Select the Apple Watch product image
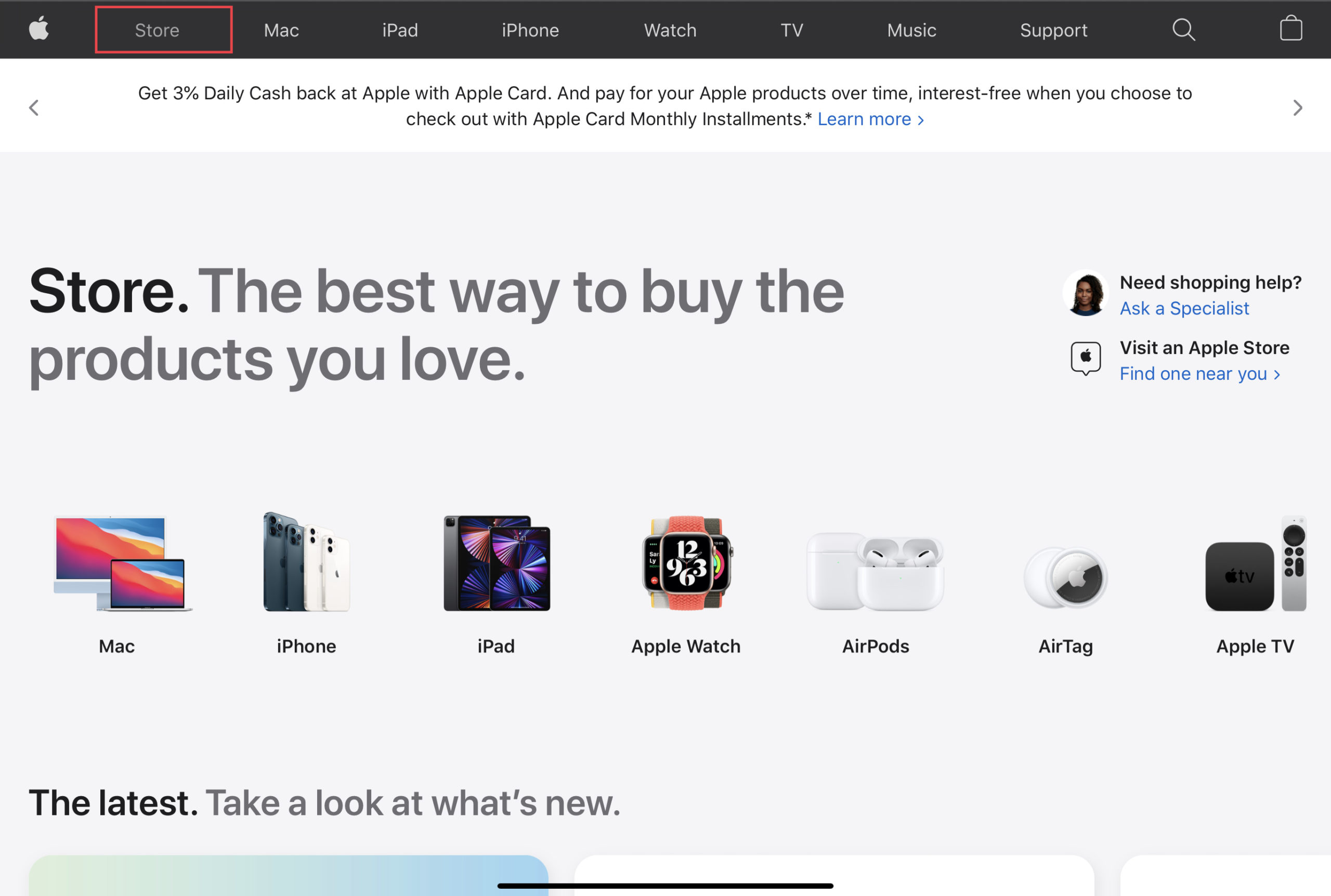 point(686,563)
